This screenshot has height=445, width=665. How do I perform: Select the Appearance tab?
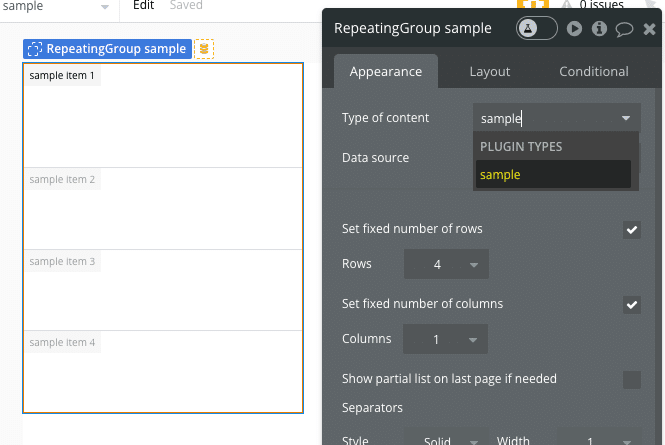[386, 72]
